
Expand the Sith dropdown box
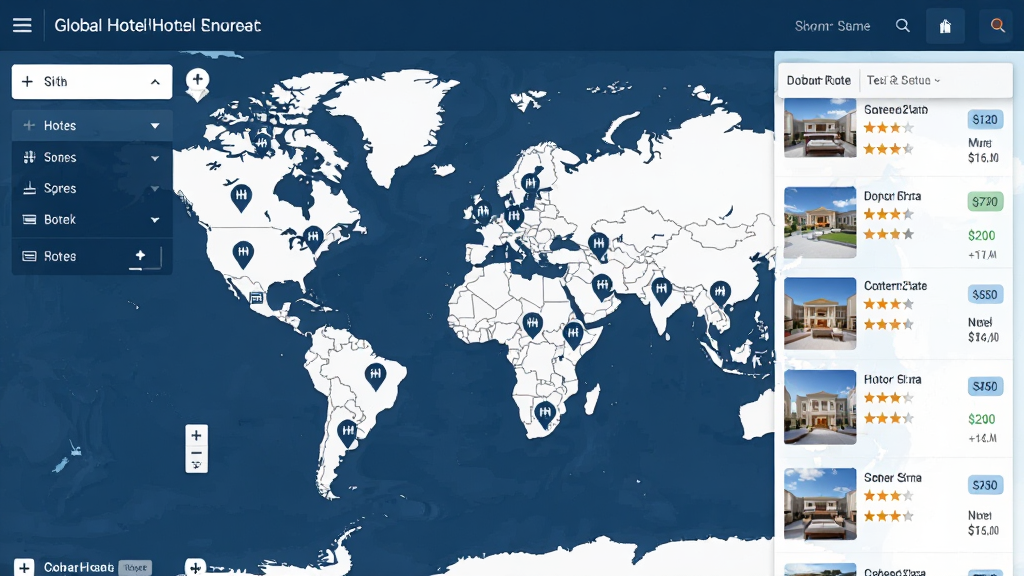(92, 82)
